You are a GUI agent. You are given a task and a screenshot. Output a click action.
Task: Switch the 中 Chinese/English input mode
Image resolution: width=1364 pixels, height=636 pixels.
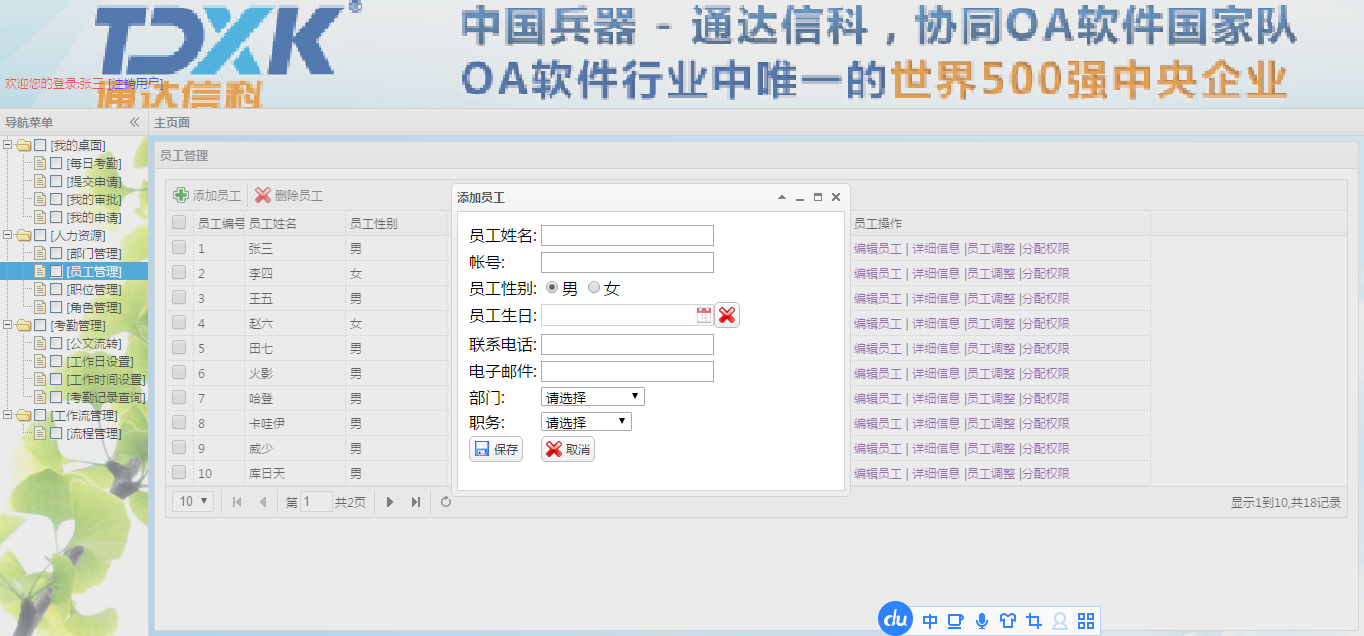click(x=930, y=621)
